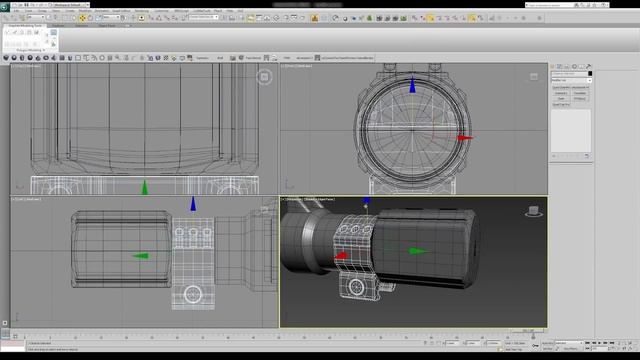Click the ViewCube in perspective viewport

(533, 211)
